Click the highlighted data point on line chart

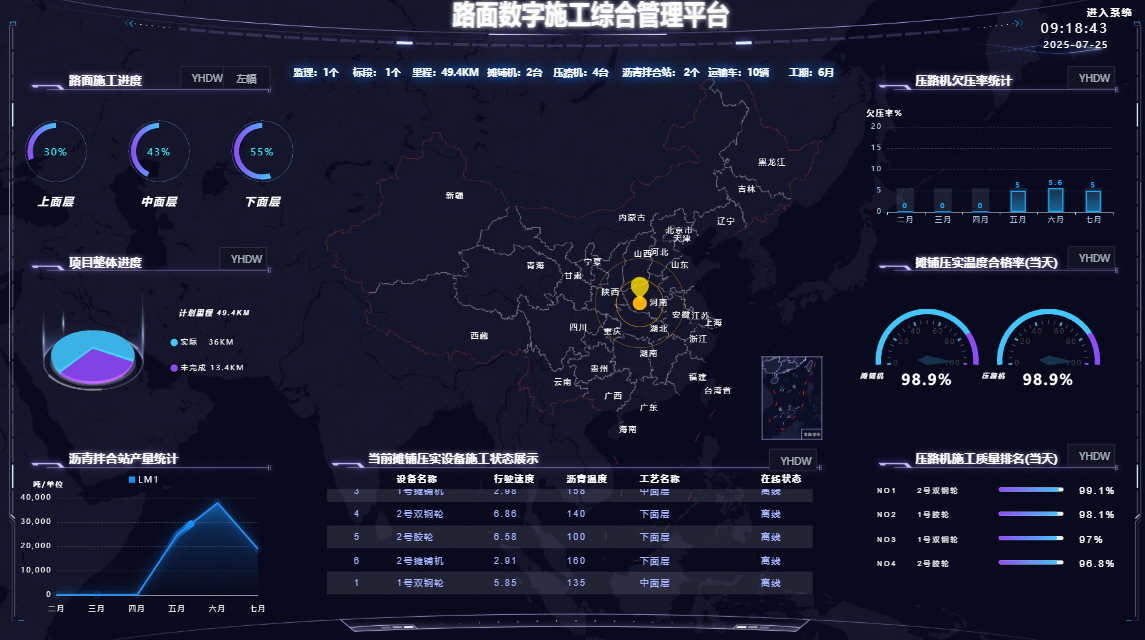[191, 525]
